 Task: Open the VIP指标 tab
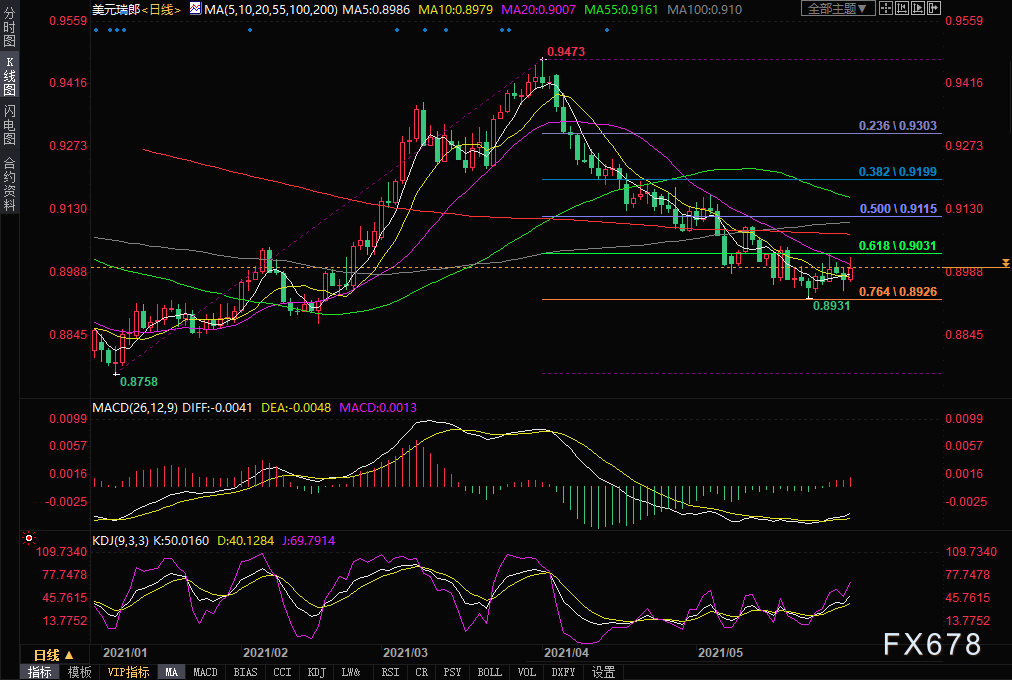(128, 672)
